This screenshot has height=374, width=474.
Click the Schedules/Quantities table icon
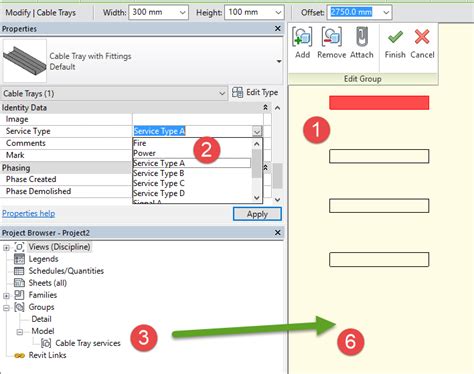19,271
